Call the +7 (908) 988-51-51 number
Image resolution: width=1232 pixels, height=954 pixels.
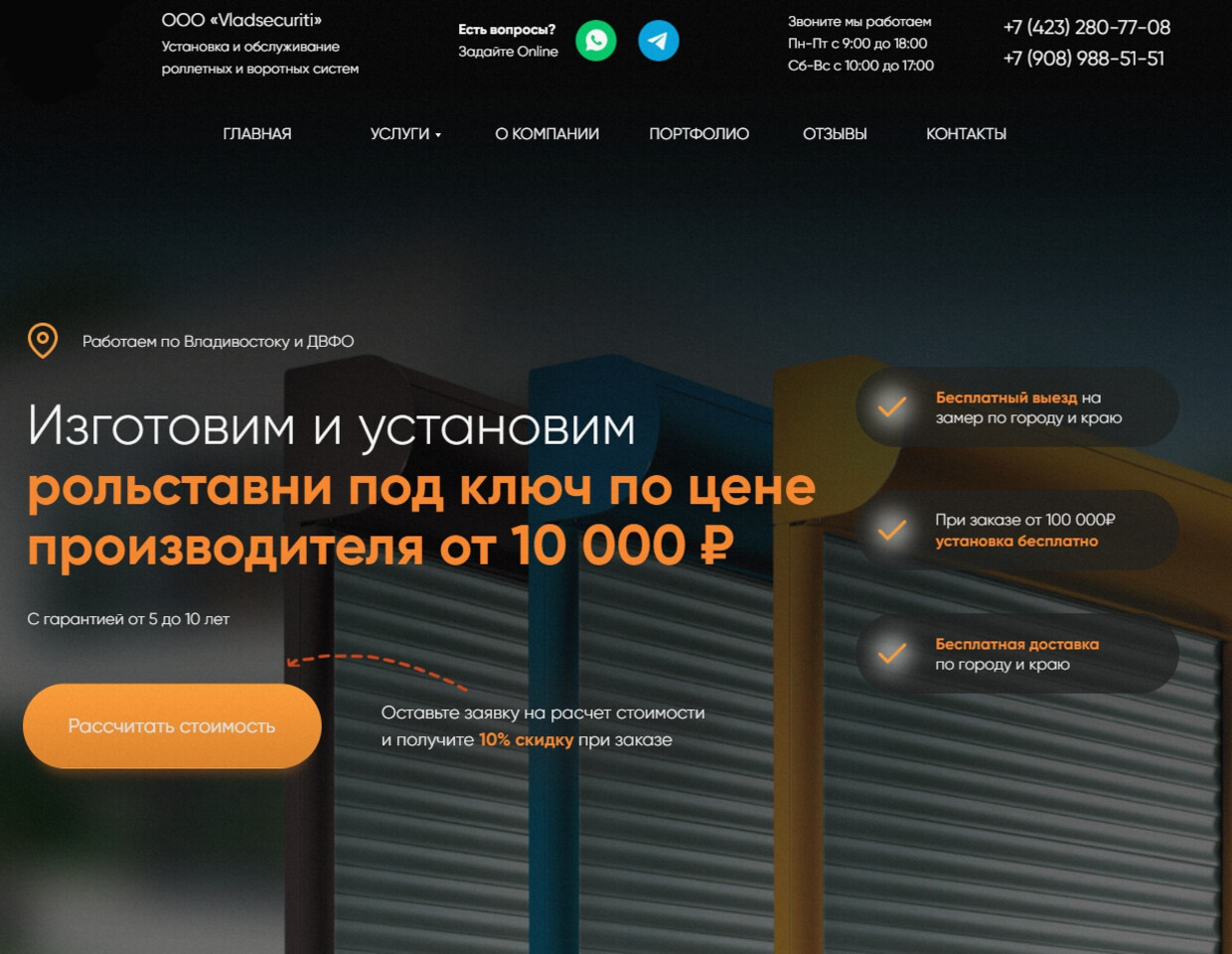[1083, 59]
